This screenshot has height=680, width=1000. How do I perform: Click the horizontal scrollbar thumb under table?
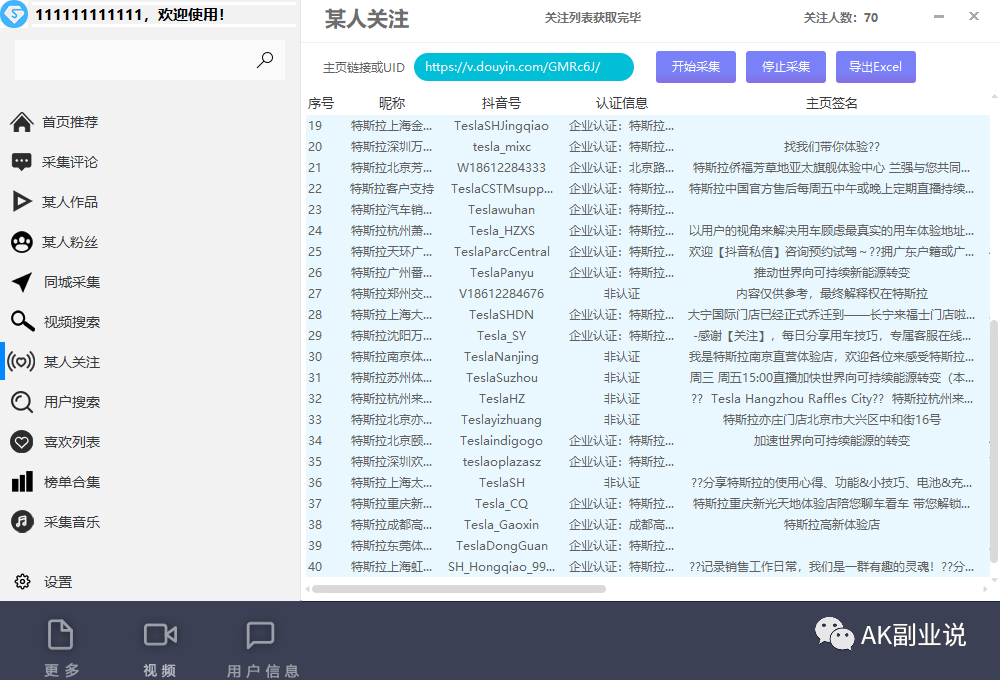pyautogui.click(x=459, y=589)
